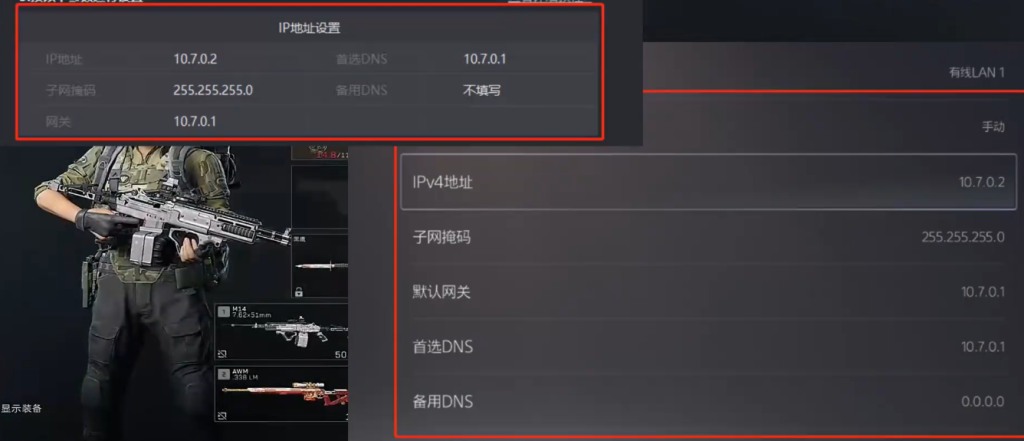1024x441 pixels.
Task: Click the IP地址设置 panel header
Action: coord(309,28)
